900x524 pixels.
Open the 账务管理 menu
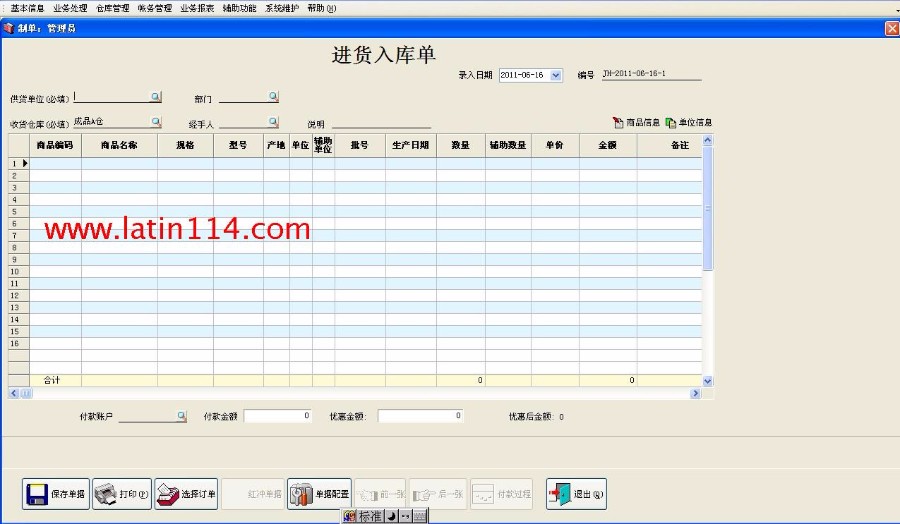coord(155,8)
